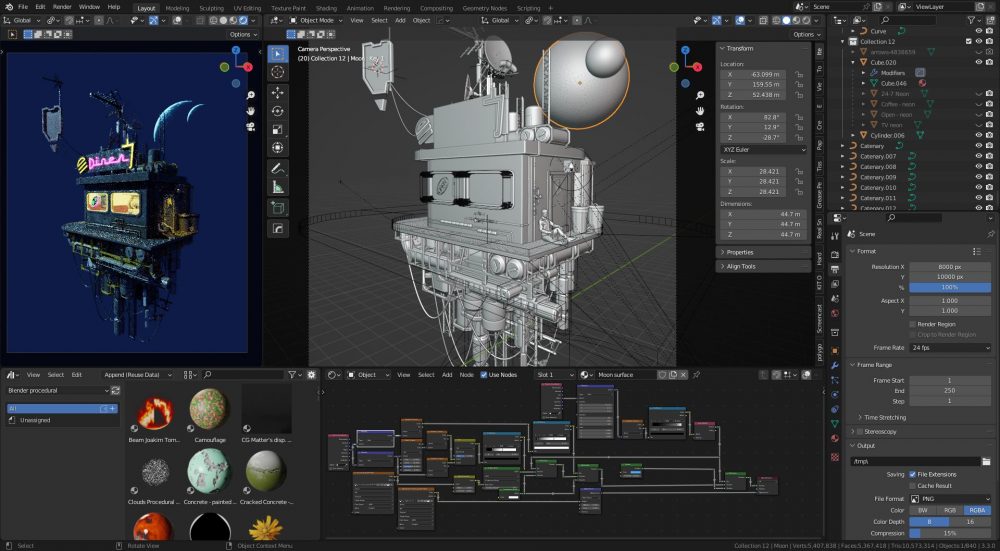Open the Node menu in node editor
The height and width of the screenshot is (551, 1000).
466,375
